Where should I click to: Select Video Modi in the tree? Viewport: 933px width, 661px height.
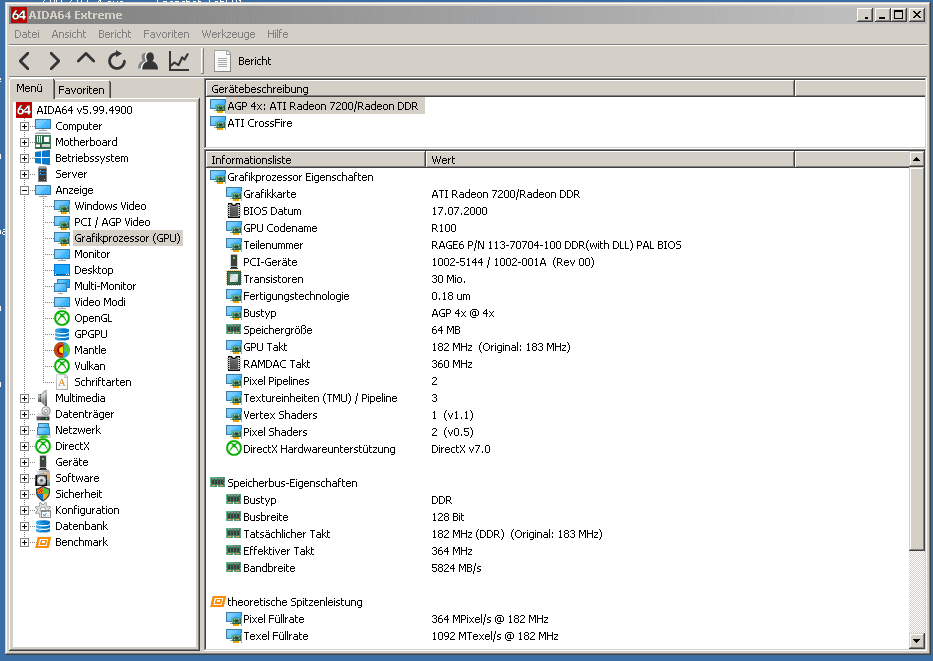tap(99, 303)
